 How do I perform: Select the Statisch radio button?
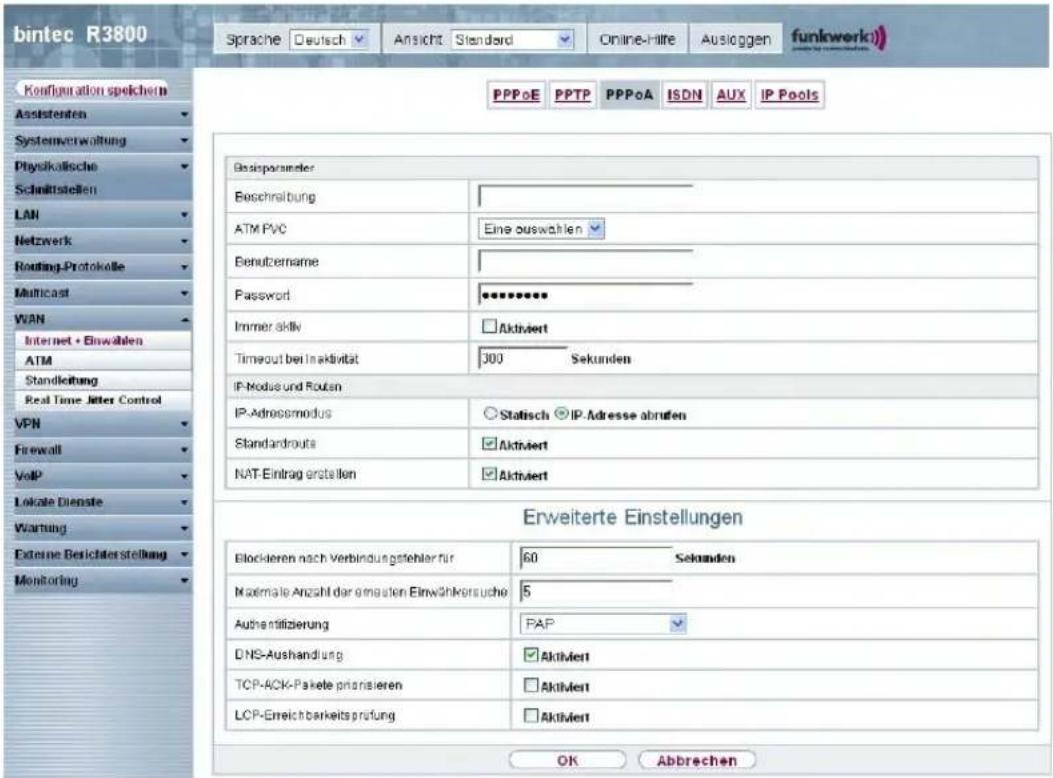[x=490, y=414]
